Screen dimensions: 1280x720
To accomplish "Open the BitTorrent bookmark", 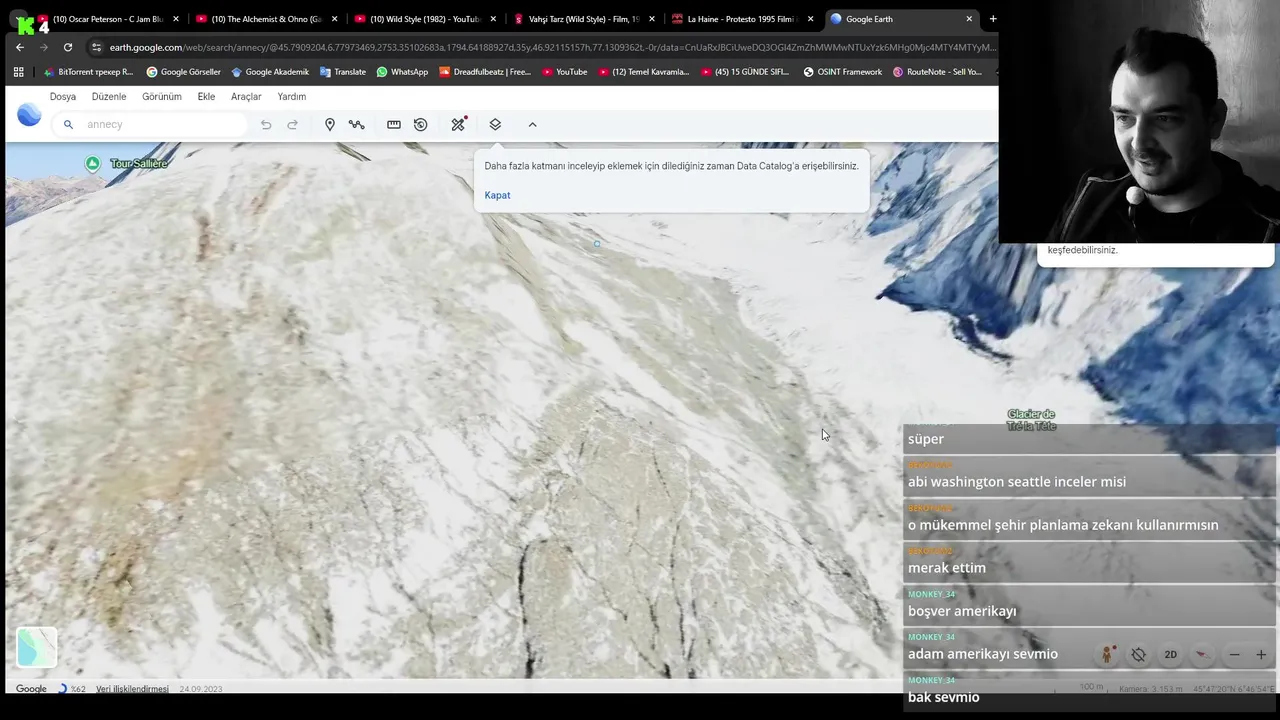I will 88,72.
